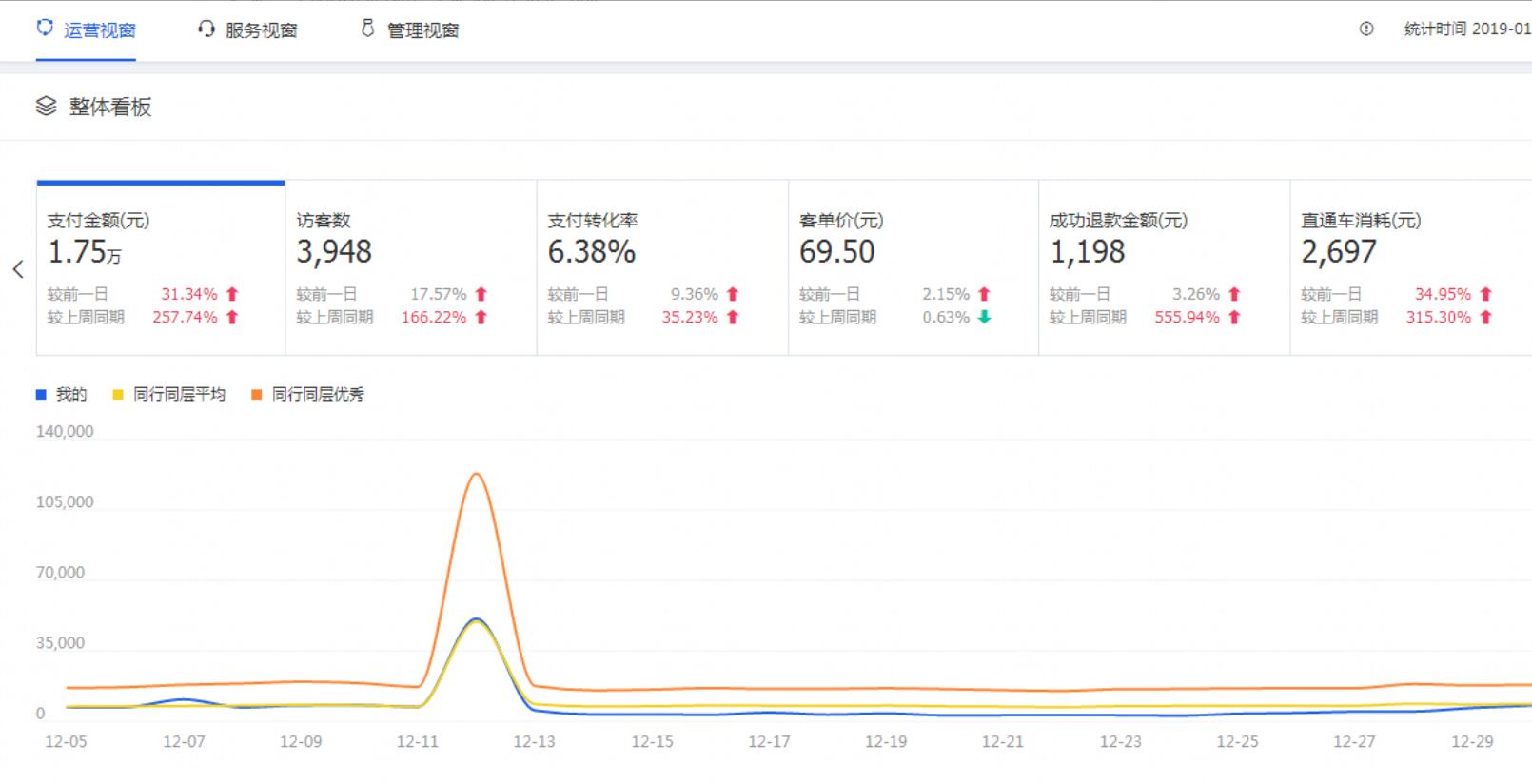Image resolution: width=1532 pixels, height=784 pixels.
Task: Click the red up arrow beside 555.94%
Action: pos(1234,317)
